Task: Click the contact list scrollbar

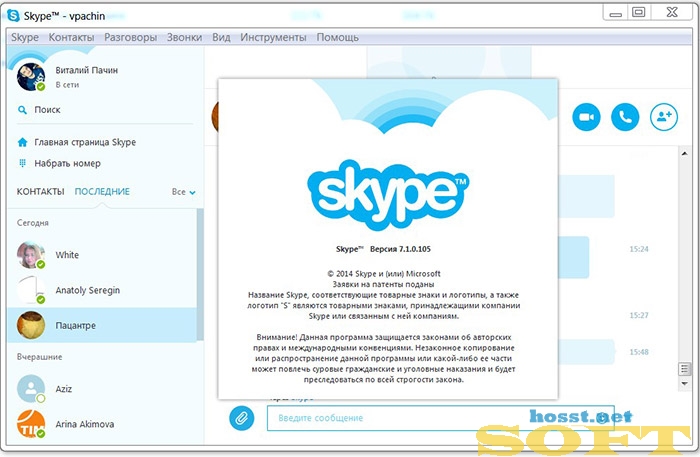Action: click(x=200, y=274)
